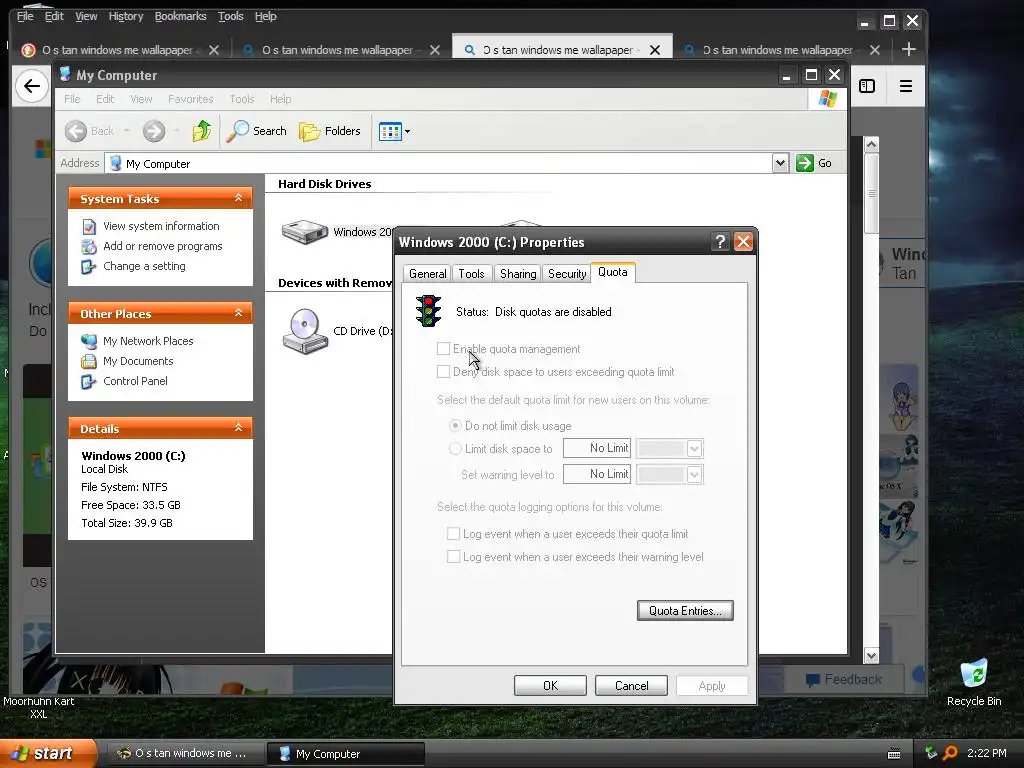Click the Feedback button in browser page
Screen dimensions: 1024x768
pyautogui.click(x=844, y=680)
